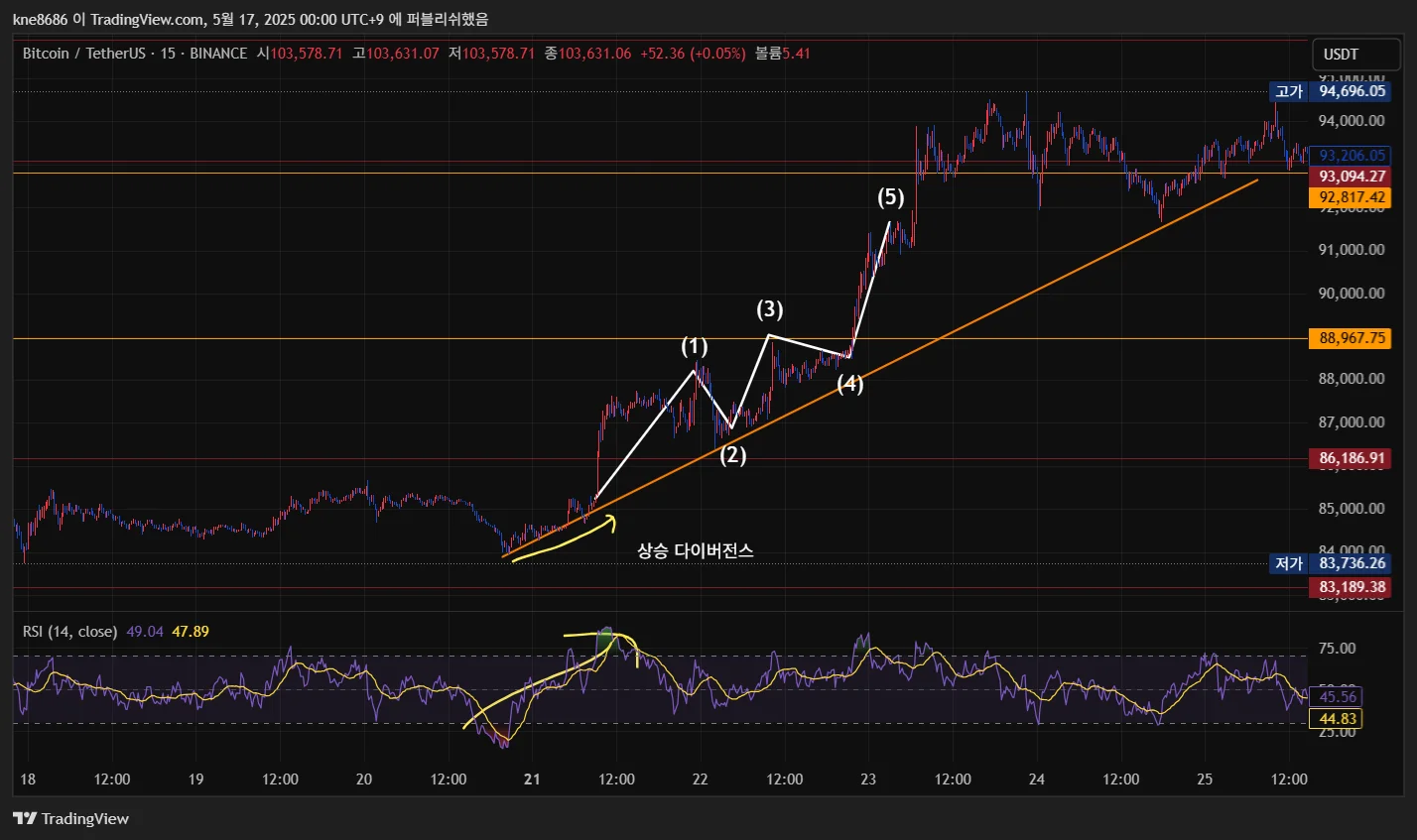This screenshot has height=840, width=1417.
Task: Click the 상승 다이버전스 annotation text
Action: [696, 550]
